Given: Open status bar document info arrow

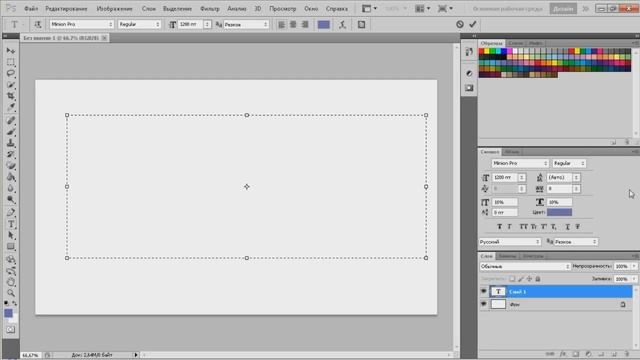Looking at the screenshot, I should point(136,355).
